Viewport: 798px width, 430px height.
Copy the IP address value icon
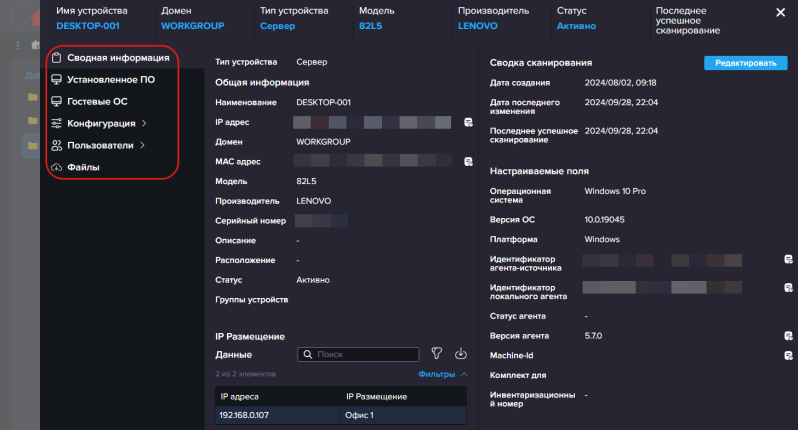click(x=468, y=122)
